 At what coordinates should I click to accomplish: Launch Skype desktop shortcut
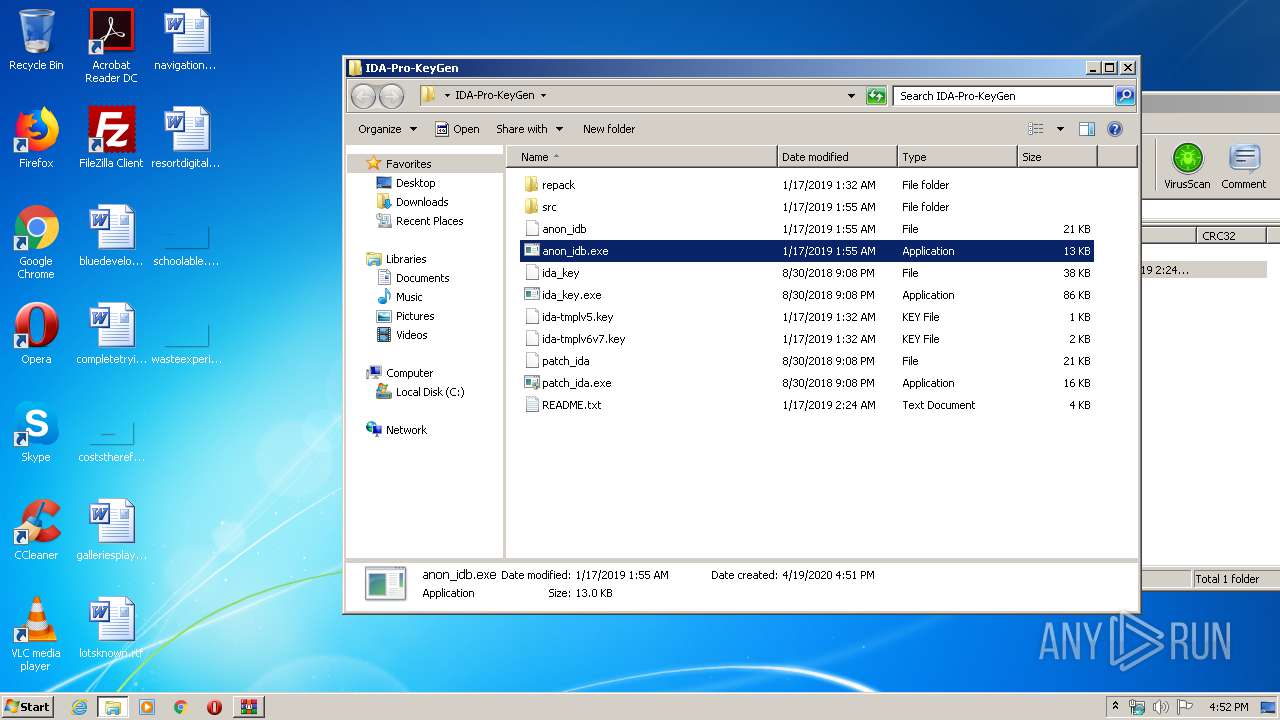tap(36, 432)
